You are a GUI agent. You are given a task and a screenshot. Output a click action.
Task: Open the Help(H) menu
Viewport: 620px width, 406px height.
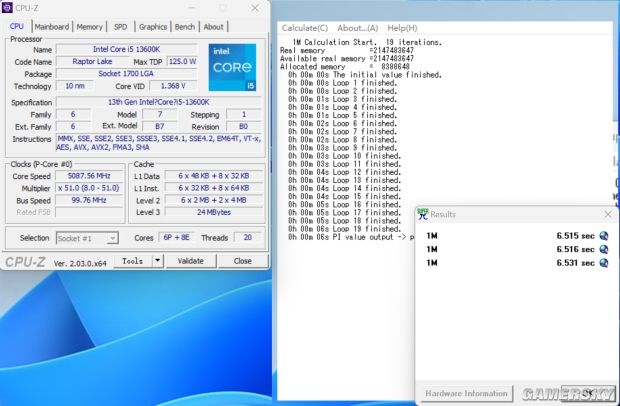tap(402, 28)
